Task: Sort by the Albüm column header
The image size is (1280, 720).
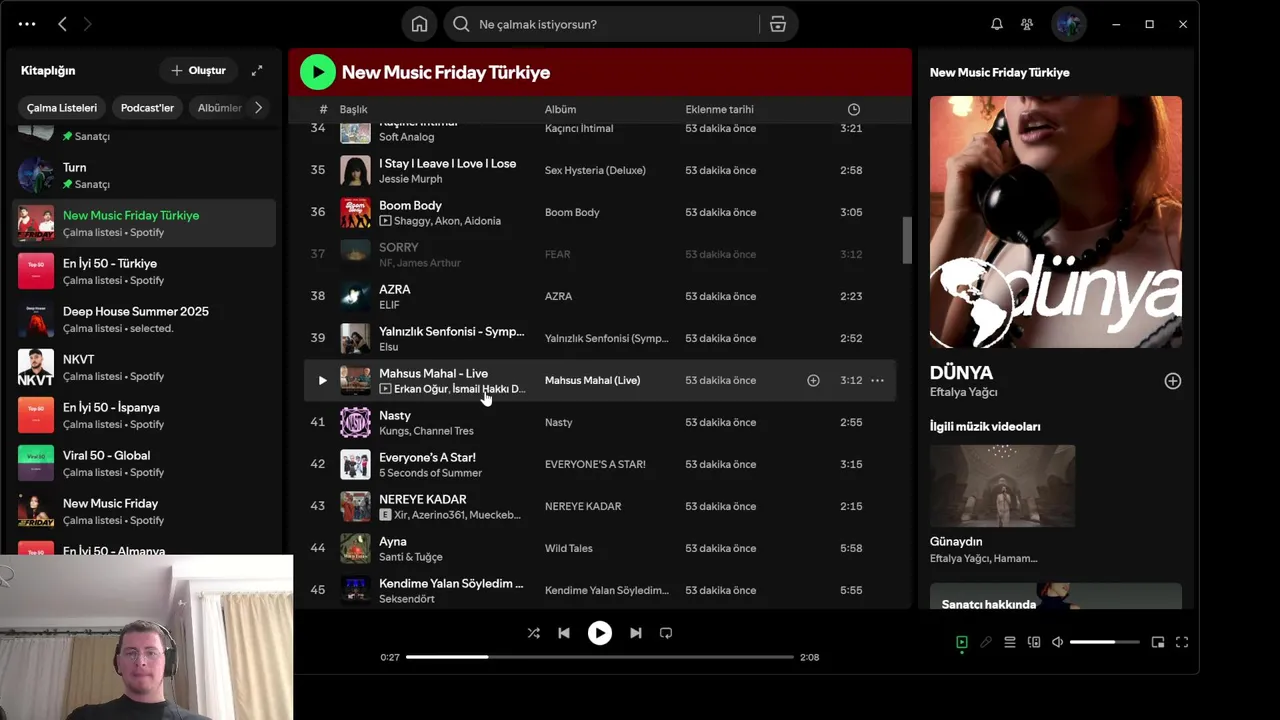Action: (560, 109)
